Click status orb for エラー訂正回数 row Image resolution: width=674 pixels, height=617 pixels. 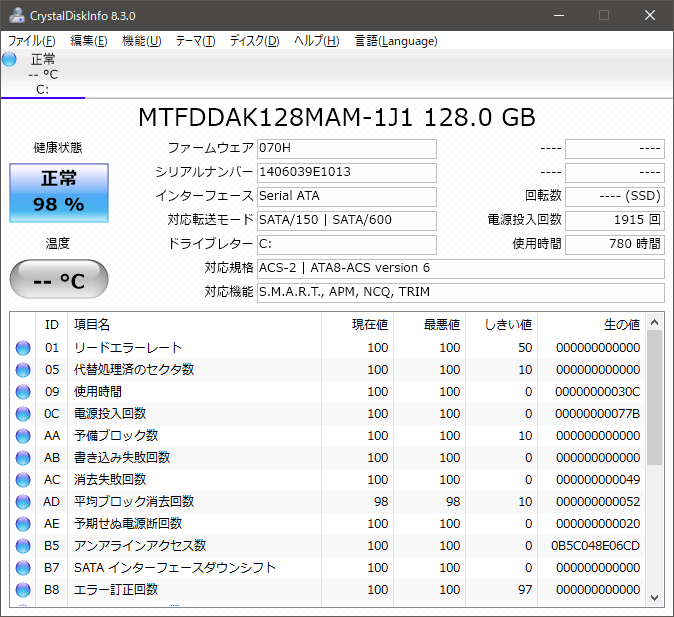coord(23,590)
